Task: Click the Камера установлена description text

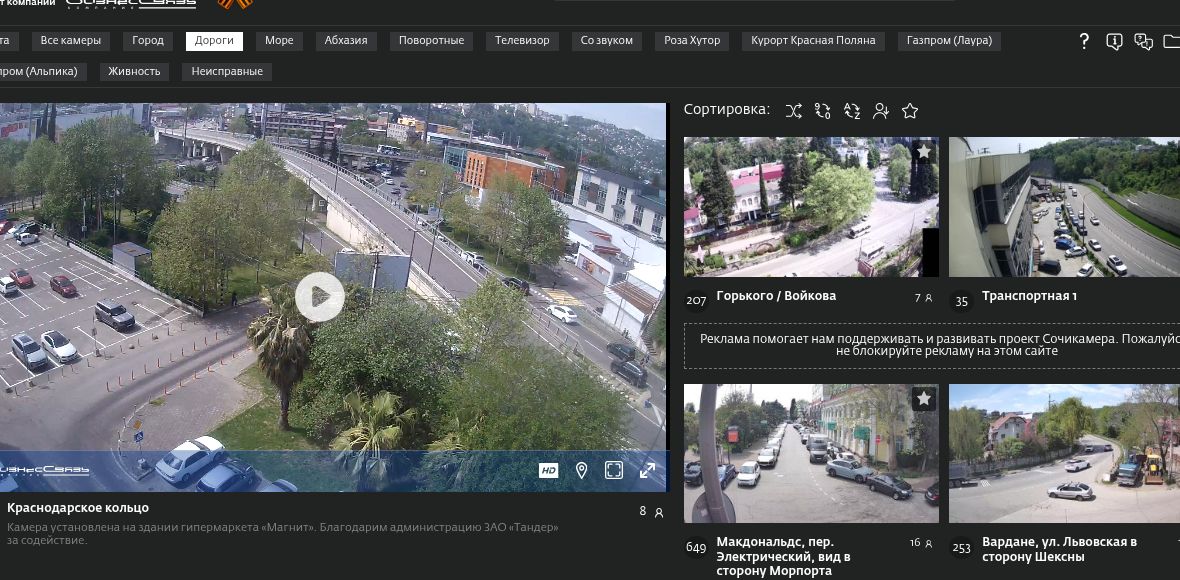Action: click(x=283, y=533)
